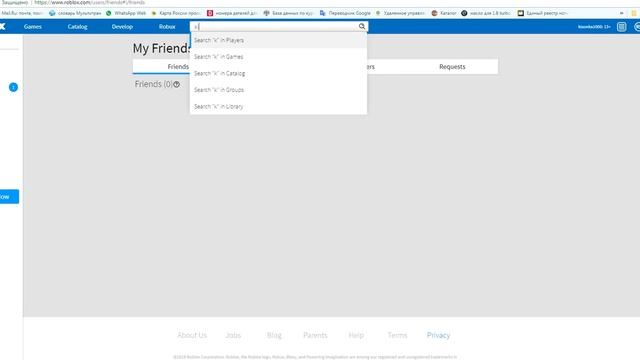Image resolution: width=640 pixels, height=360 pixels.
Task: Open the База данных bookmark
Action: (x=288, y=13)
